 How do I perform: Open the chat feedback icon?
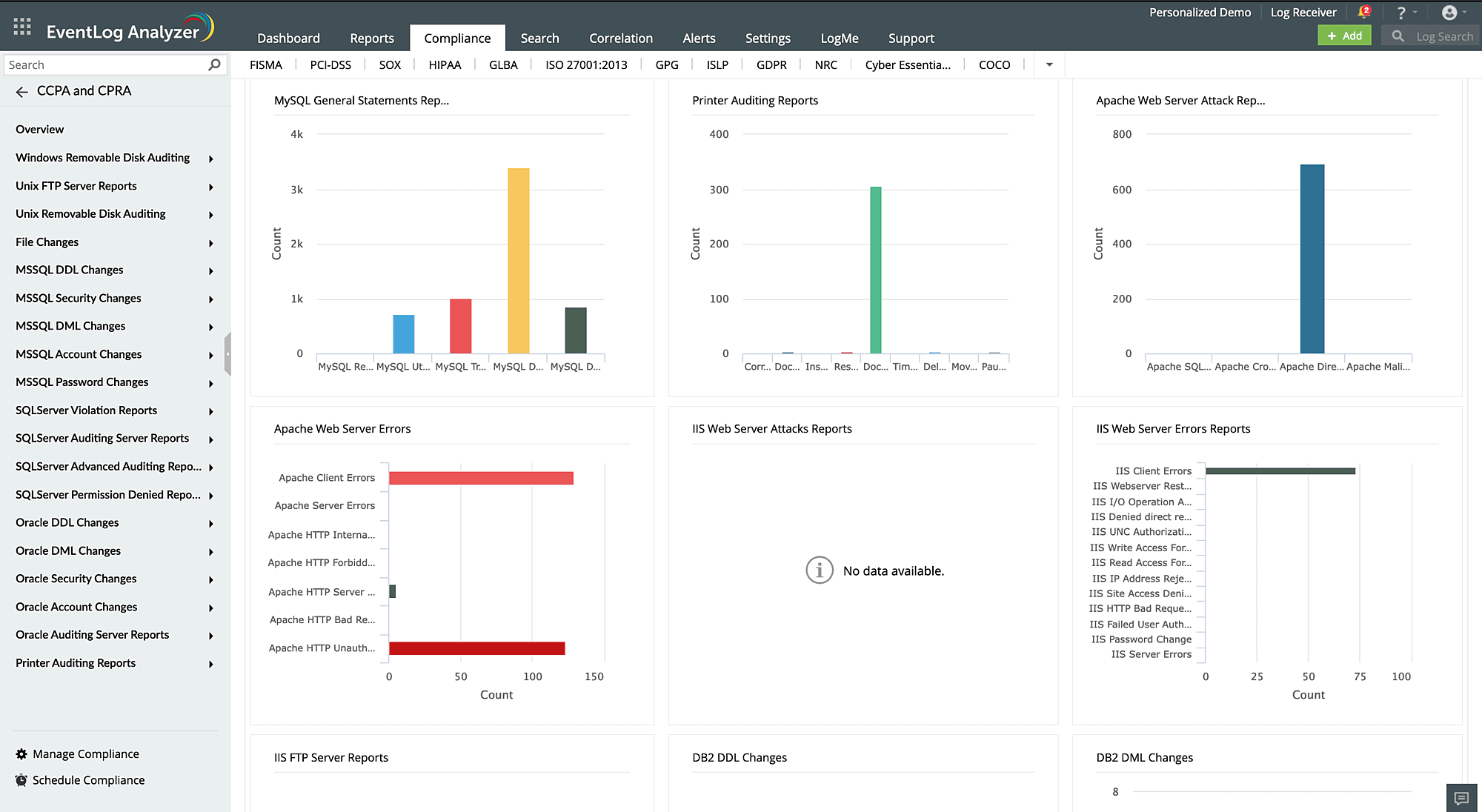point(1461,798)
